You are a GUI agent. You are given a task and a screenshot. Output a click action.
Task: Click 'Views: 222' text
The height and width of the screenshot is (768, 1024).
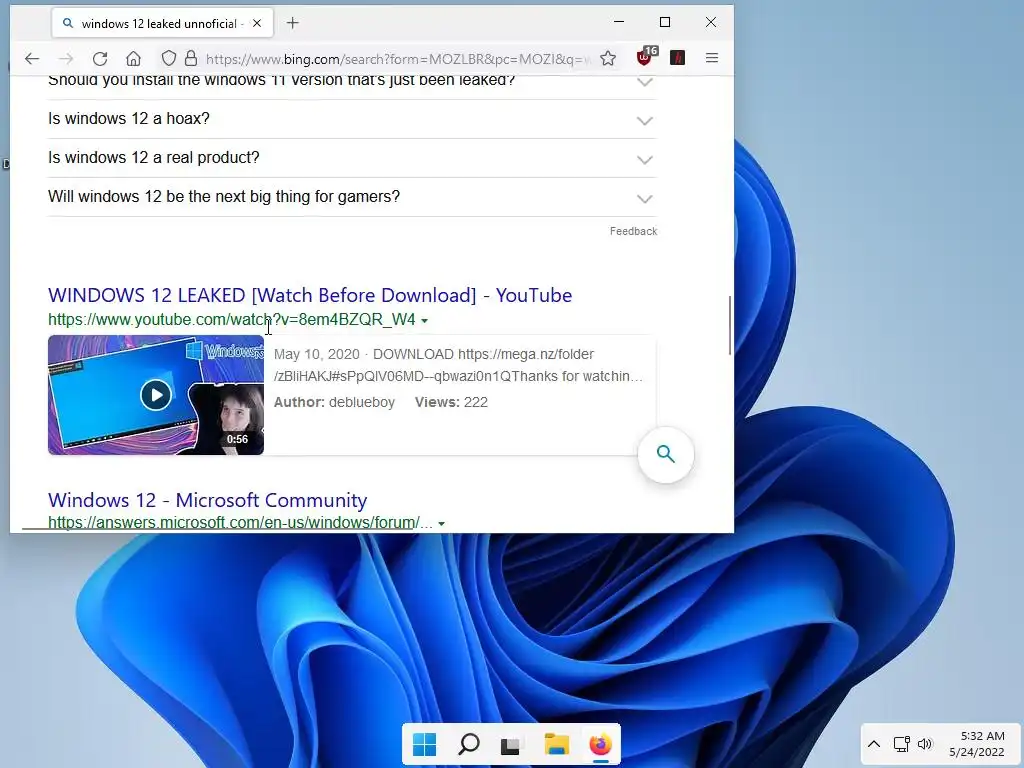click(x=451, y=402)
